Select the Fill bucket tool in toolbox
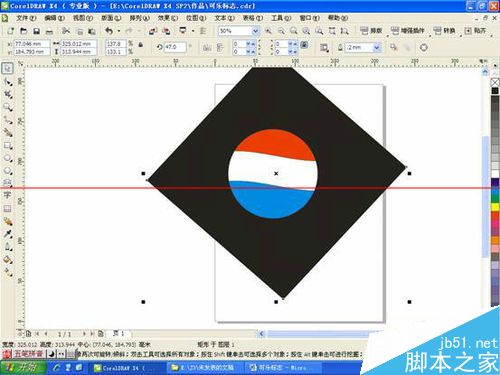 point(7,260)
